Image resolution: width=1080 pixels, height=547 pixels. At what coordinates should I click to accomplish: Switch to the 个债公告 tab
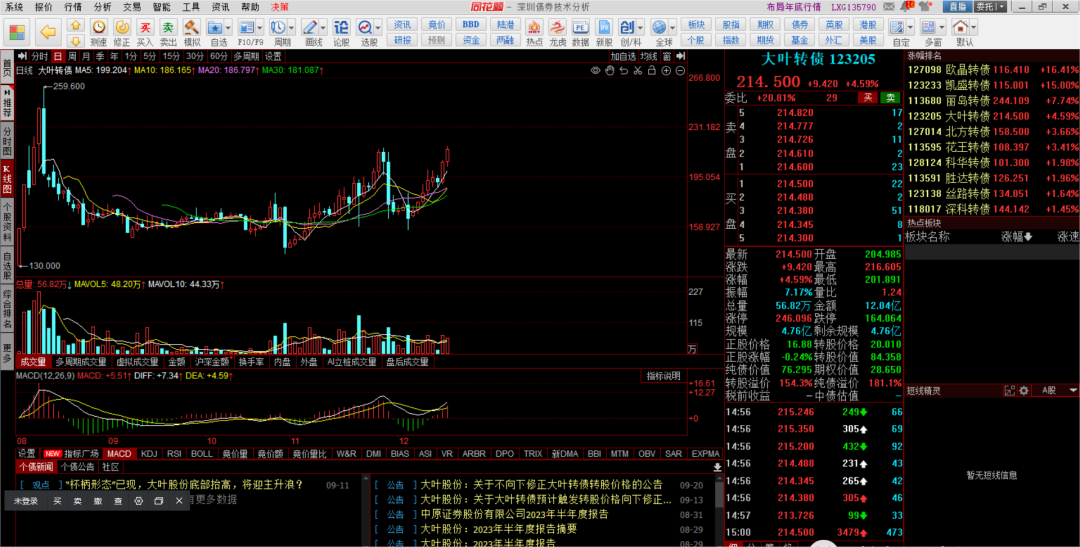pyautogui.click(x=77, y=467)
